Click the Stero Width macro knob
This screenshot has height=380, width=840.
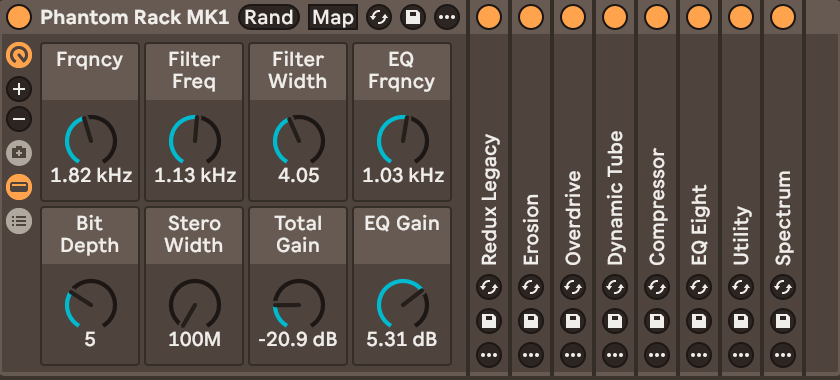(194, 304)
